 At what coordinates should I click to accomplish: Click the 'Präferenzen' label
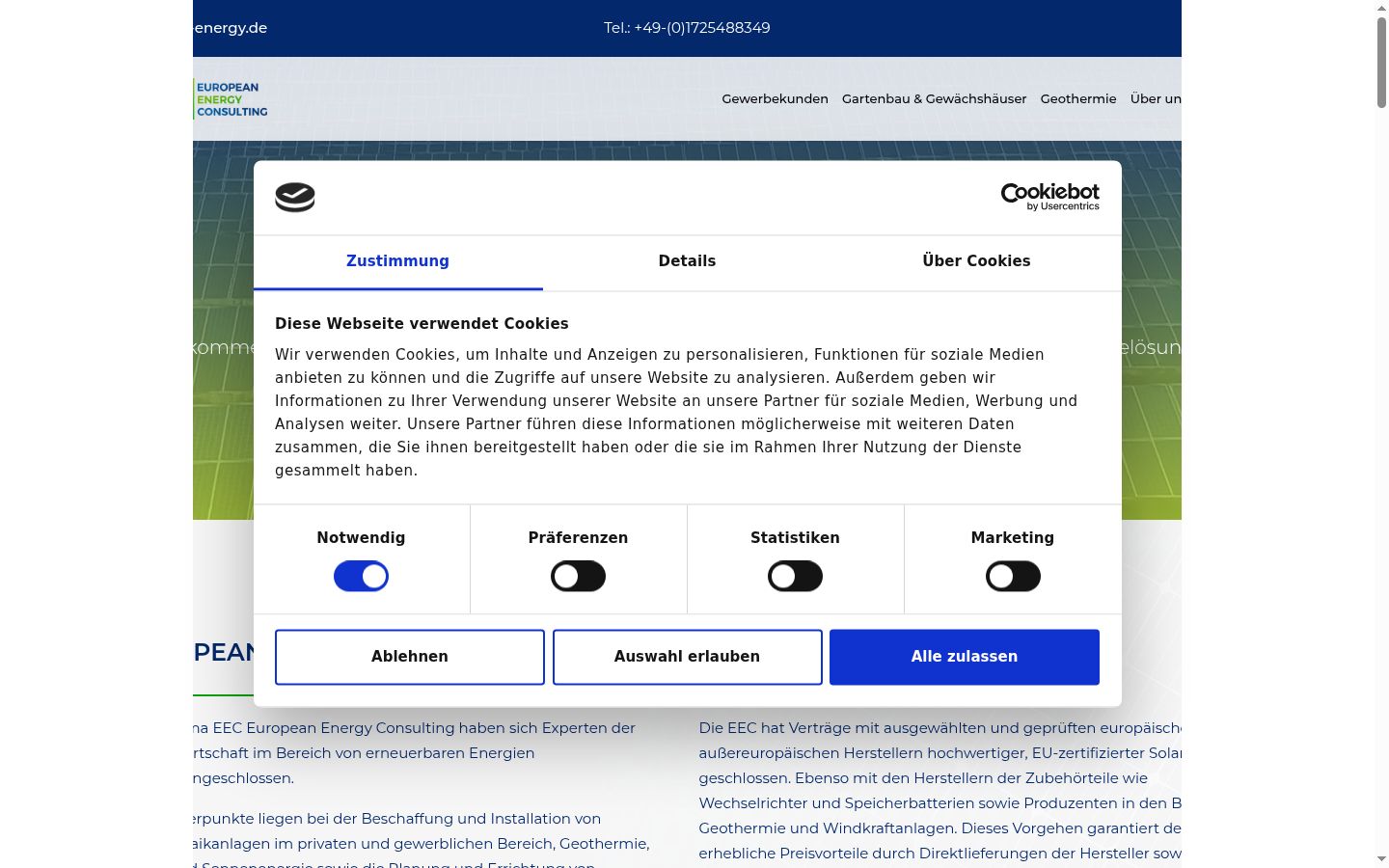[x=578, y=538]
